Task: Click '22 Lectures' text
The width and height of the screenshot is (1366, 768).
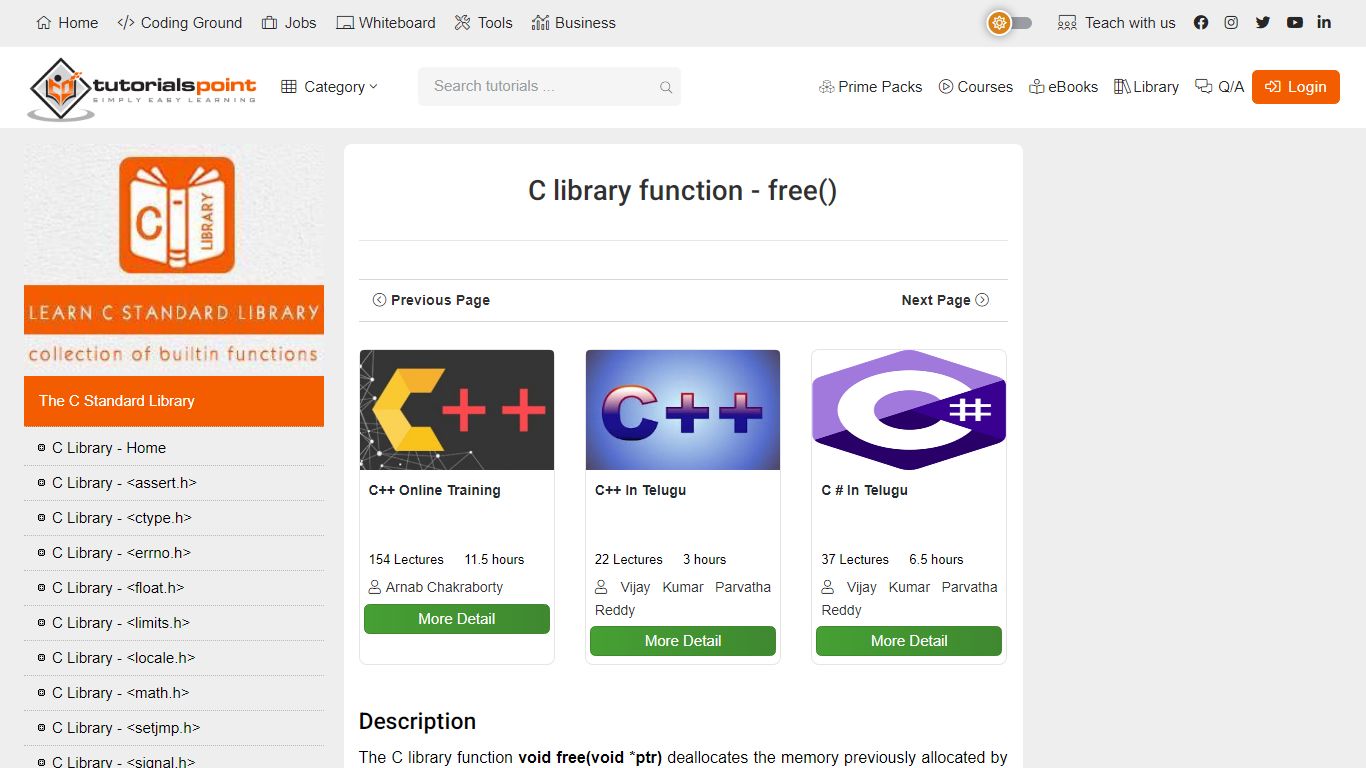Action: click(629, 559)
